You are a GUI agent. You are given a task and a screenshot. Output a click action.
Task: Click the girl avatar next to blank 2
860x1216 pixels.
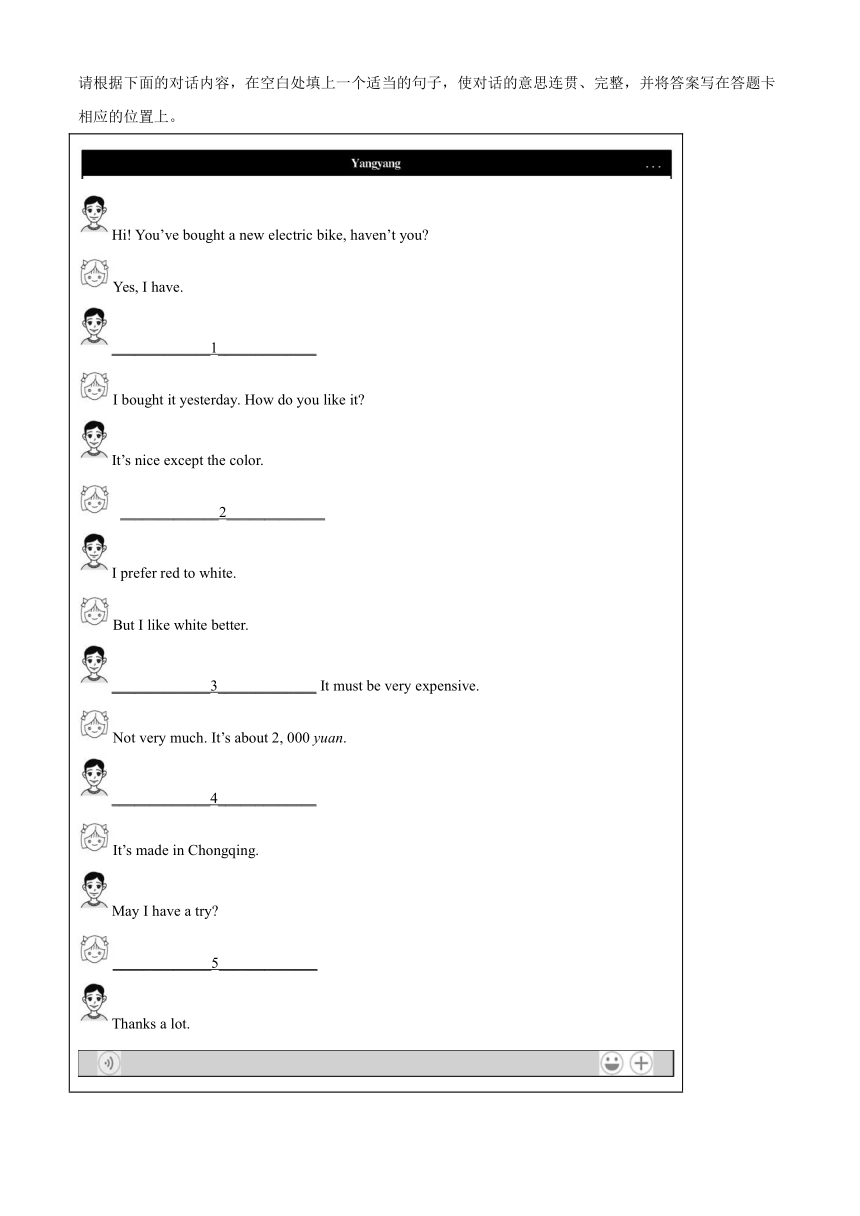(x=94, y=499)
